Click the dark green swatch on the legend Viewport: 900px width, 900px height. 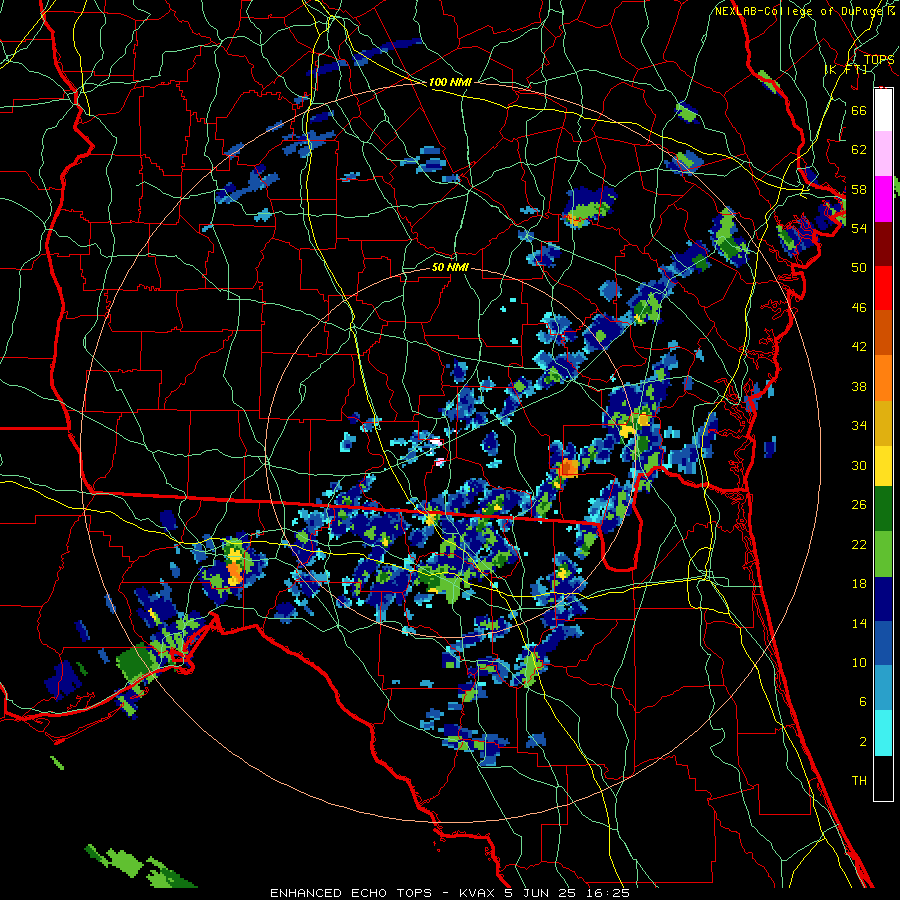tap(883, 509)
